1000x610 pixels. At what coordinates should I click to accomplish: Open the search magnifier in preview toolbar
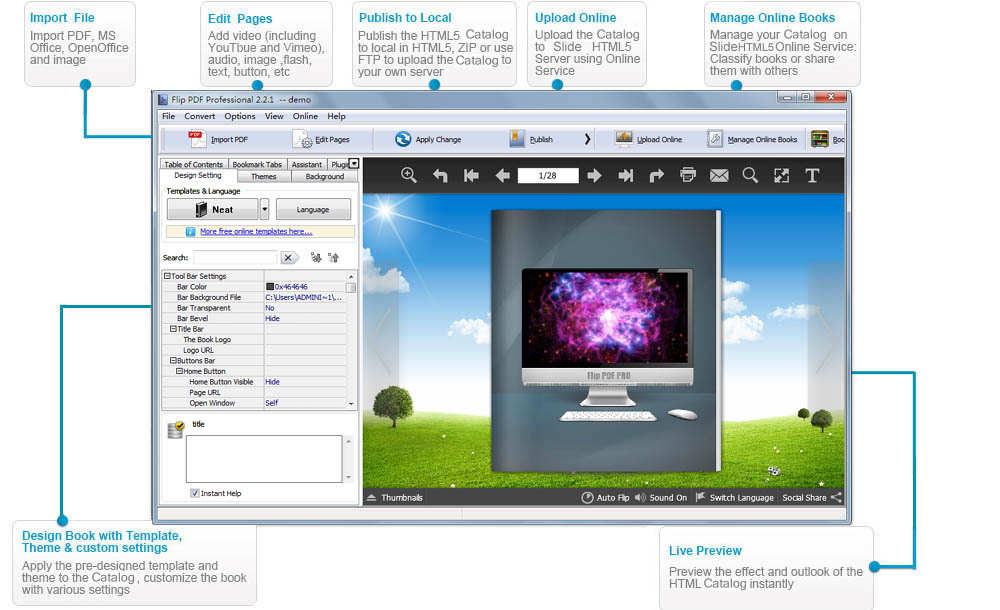tap(750, 176)
